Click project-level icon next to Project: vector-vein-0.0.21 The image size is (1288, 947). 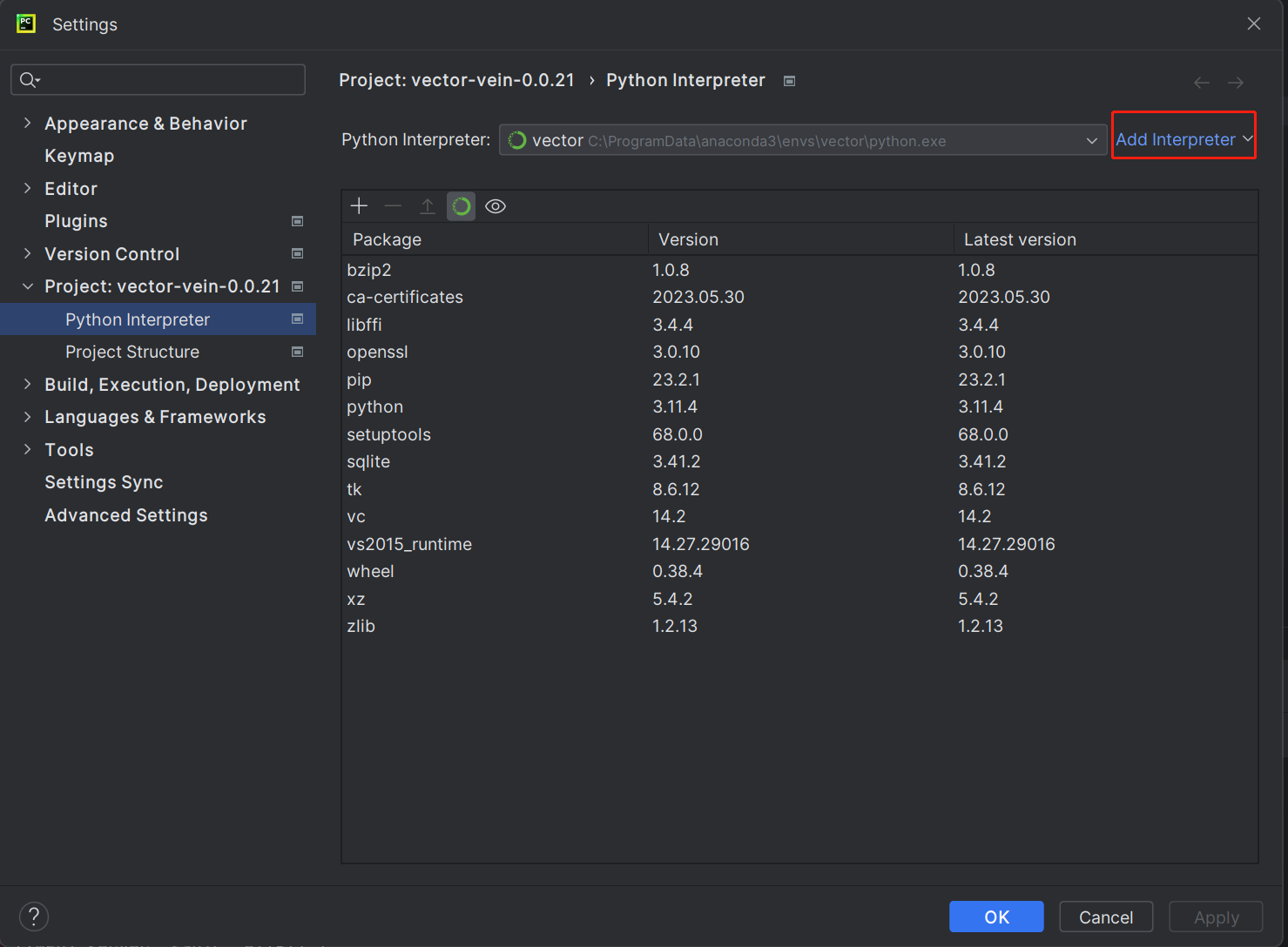point(297,286)
